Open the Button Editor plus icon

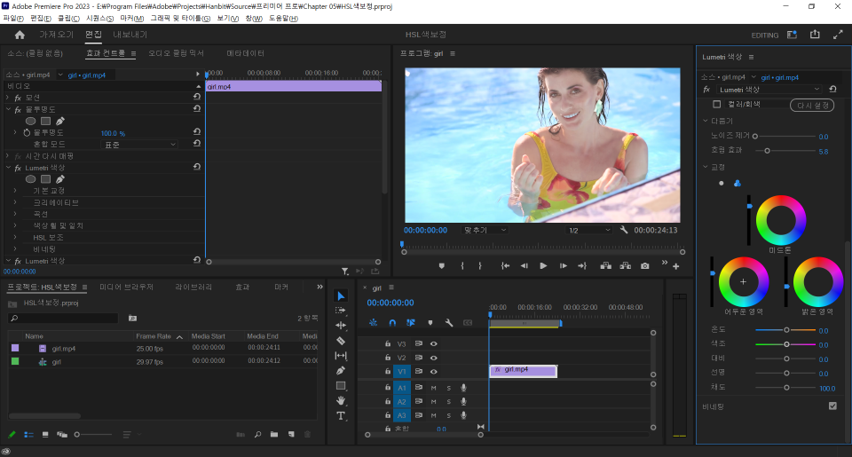point(676,266)
